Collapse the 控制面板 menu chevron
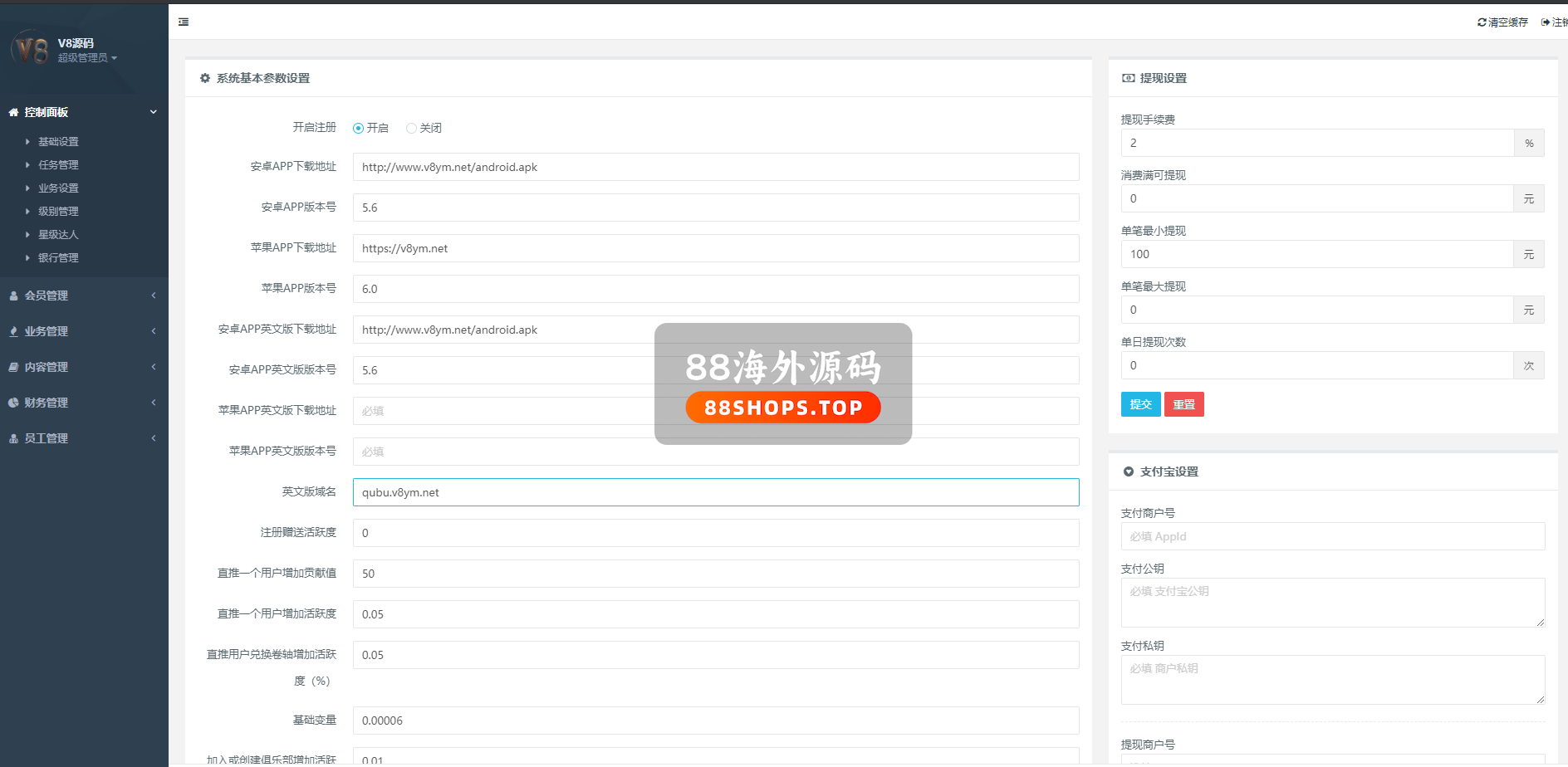The width and height of the screenshot is (1568, 767). (x=153, y=112)
